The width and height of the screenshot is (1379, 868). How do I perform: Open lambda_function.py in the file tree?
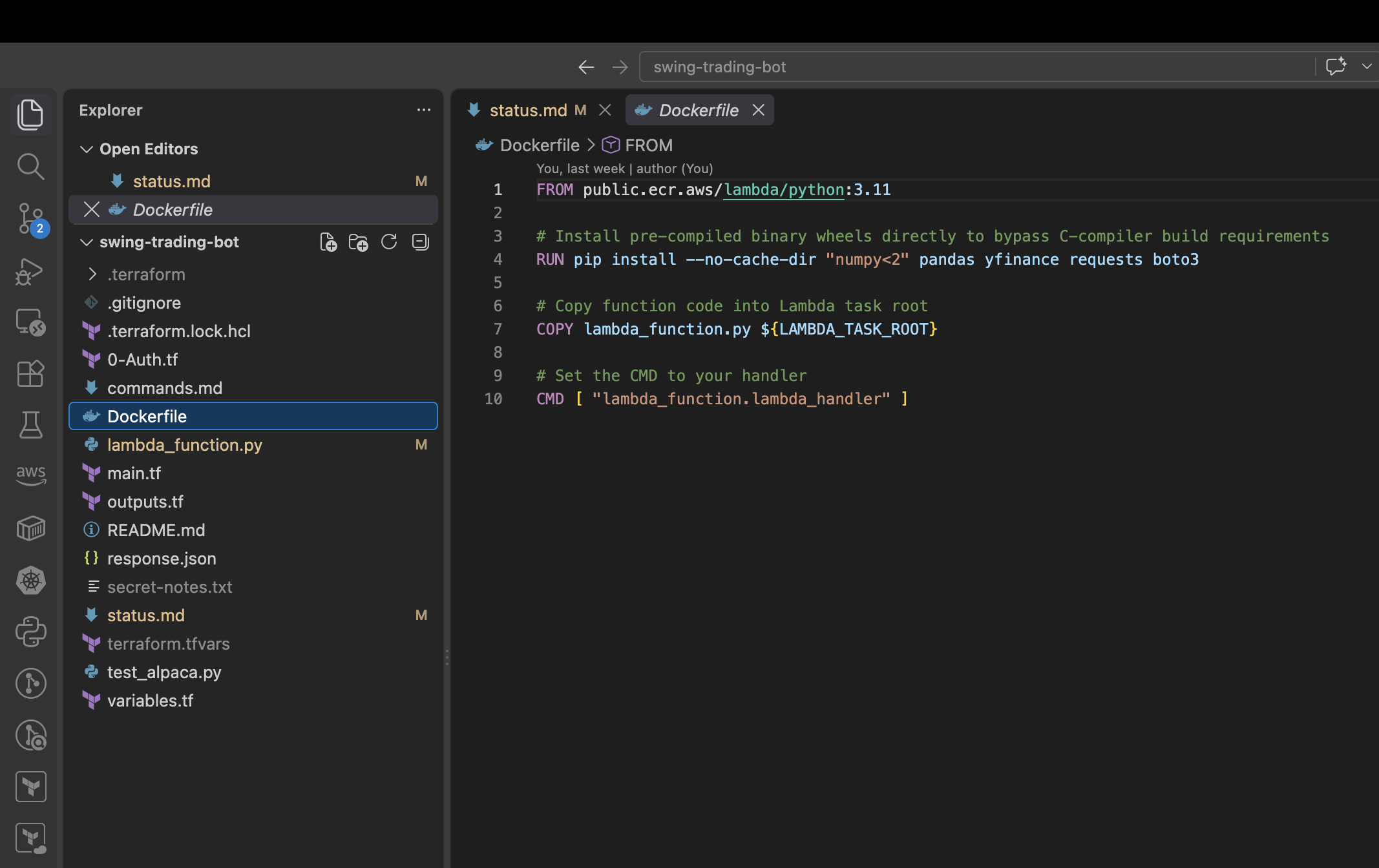[253, 445]
